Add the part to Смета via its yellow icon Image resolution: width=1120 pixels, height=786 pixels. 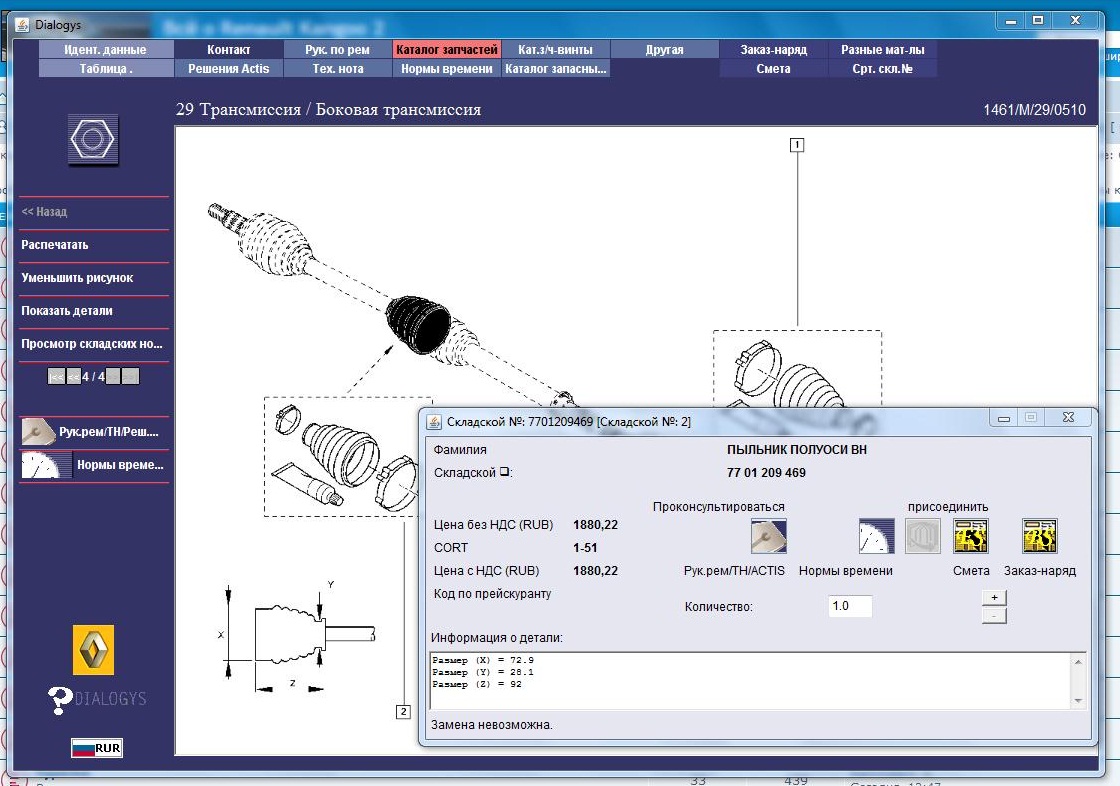pos(971,536)
